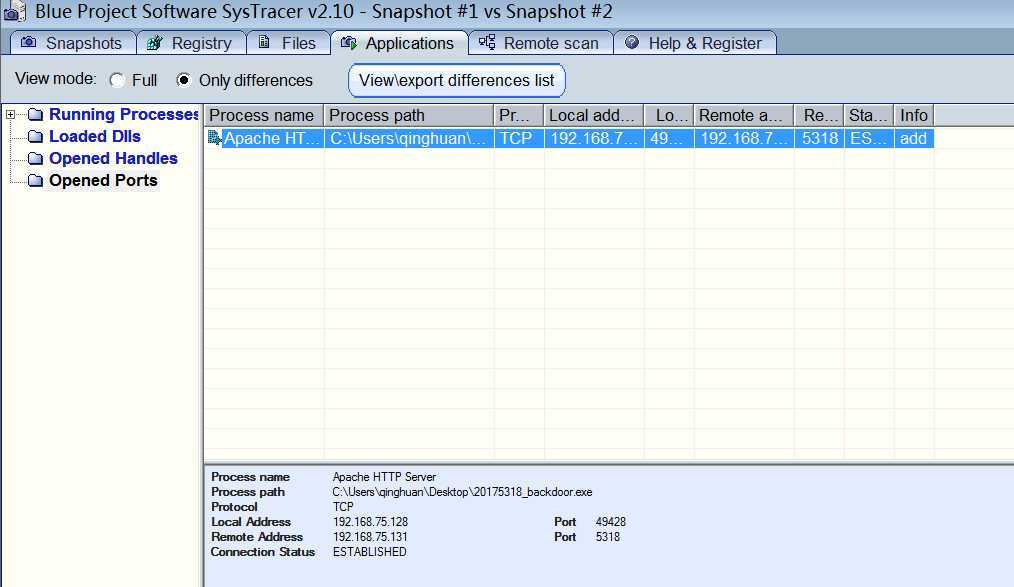Click port value 49428 in details
Image resolution: width=1014 pixels, height=587 pixels.
(x=610, y=522)
